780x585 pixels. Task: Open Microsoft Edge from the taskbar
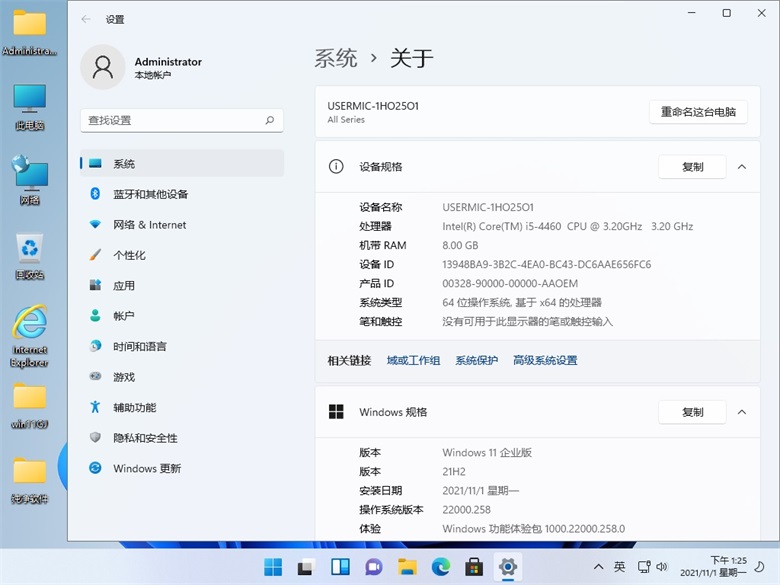click(x=440, y=568)
